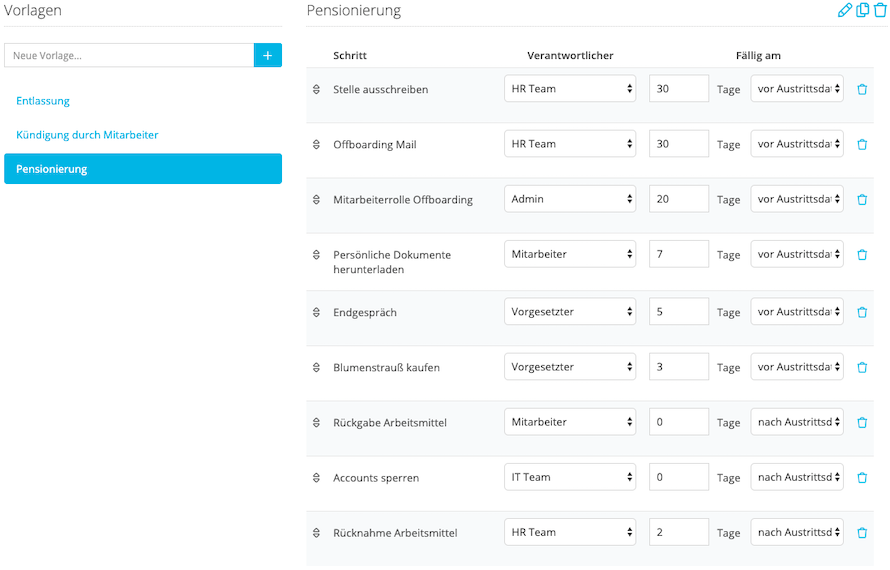
Task: Open responsible dropdown for Stelle ausschreiben
Action: (x=570, y=89)
